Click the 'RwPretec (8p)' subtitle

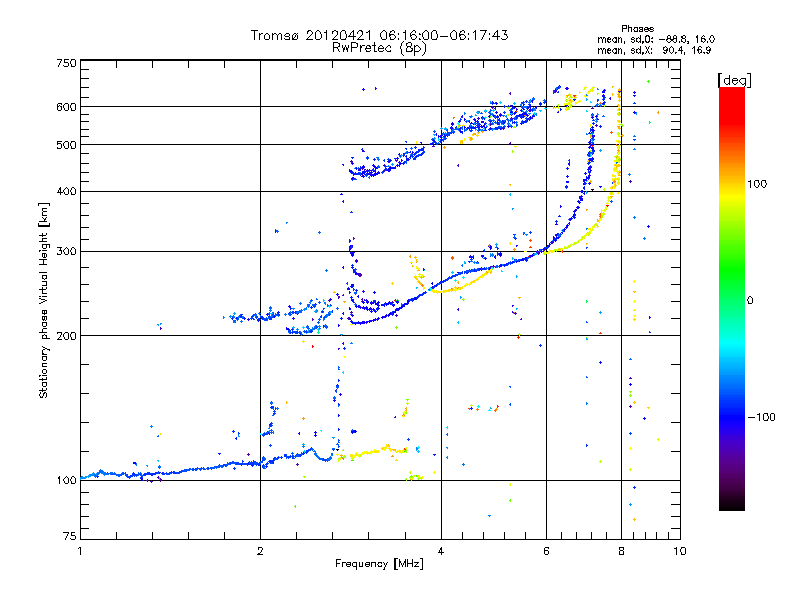point(379,48)
